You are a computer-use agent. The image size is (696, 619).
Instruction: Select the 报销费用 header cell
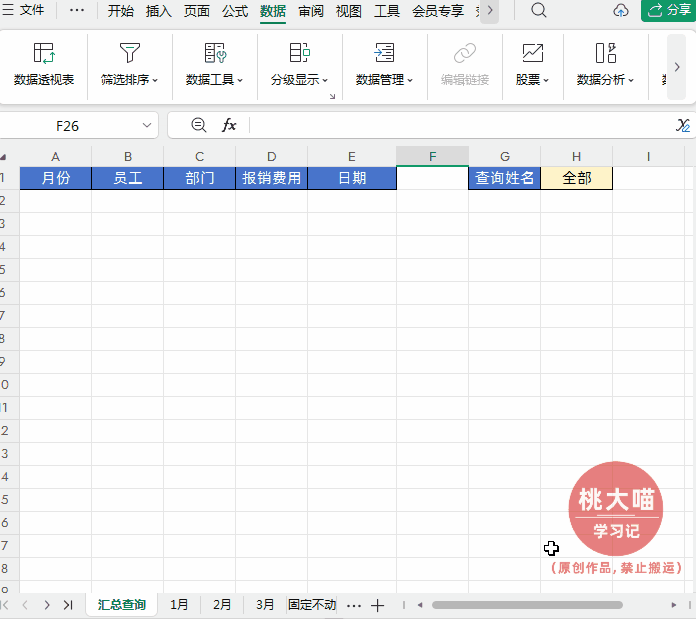pos(272,178)
